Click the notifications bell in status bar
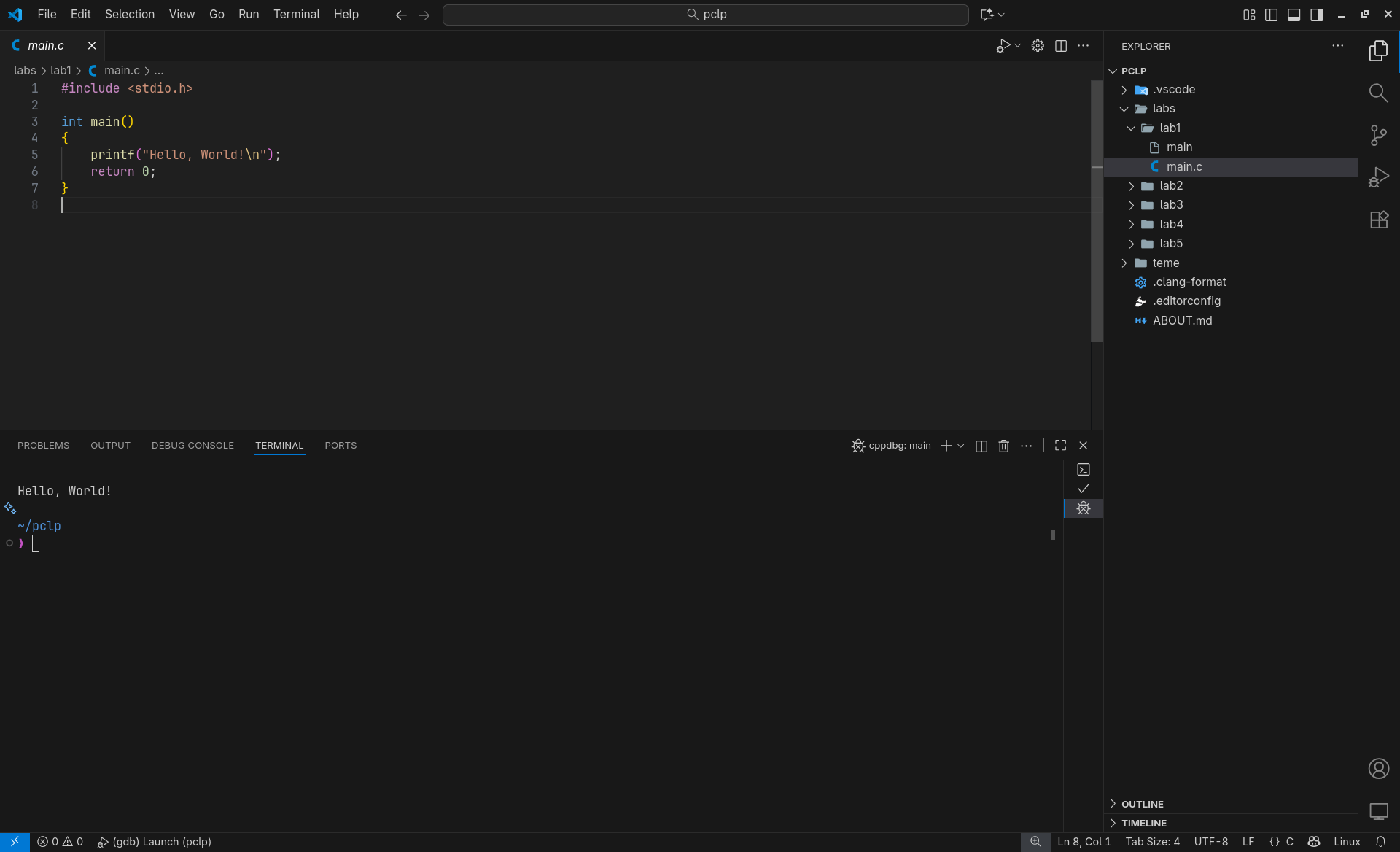The width and height of the screenshot is (1400, 852). tap(1380, 842)
